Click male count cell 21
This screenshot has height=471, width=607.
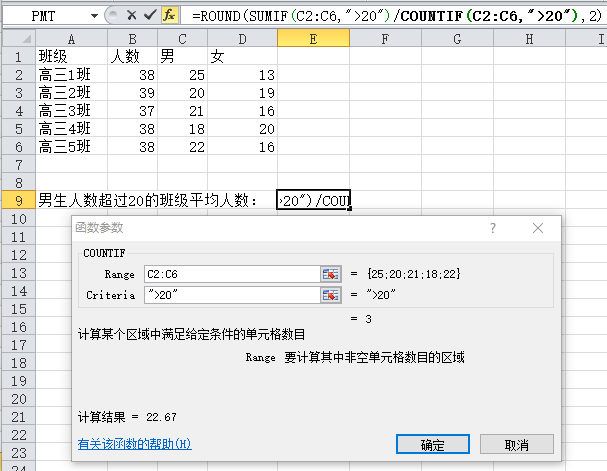182,110
